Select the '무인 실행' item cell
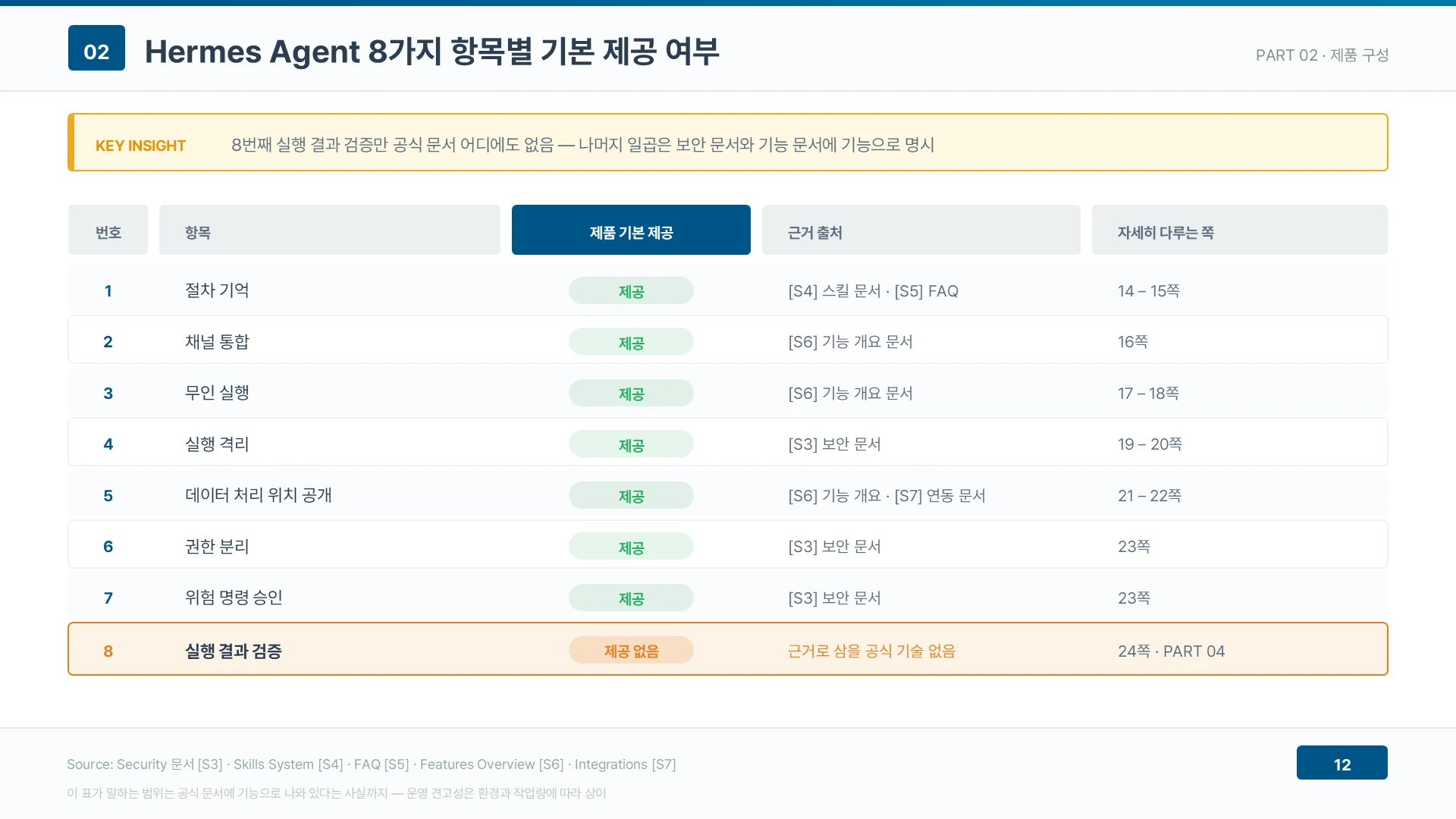Viewport: 1456px width, 819px height. pyautogui.click(x=217, y=393)
